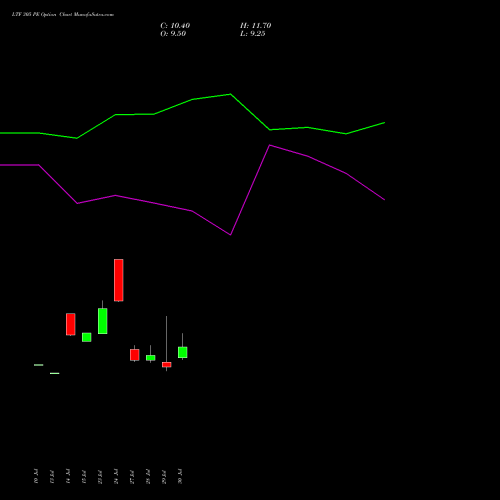Click the closing price value C: 10.40

click(175, 26)
